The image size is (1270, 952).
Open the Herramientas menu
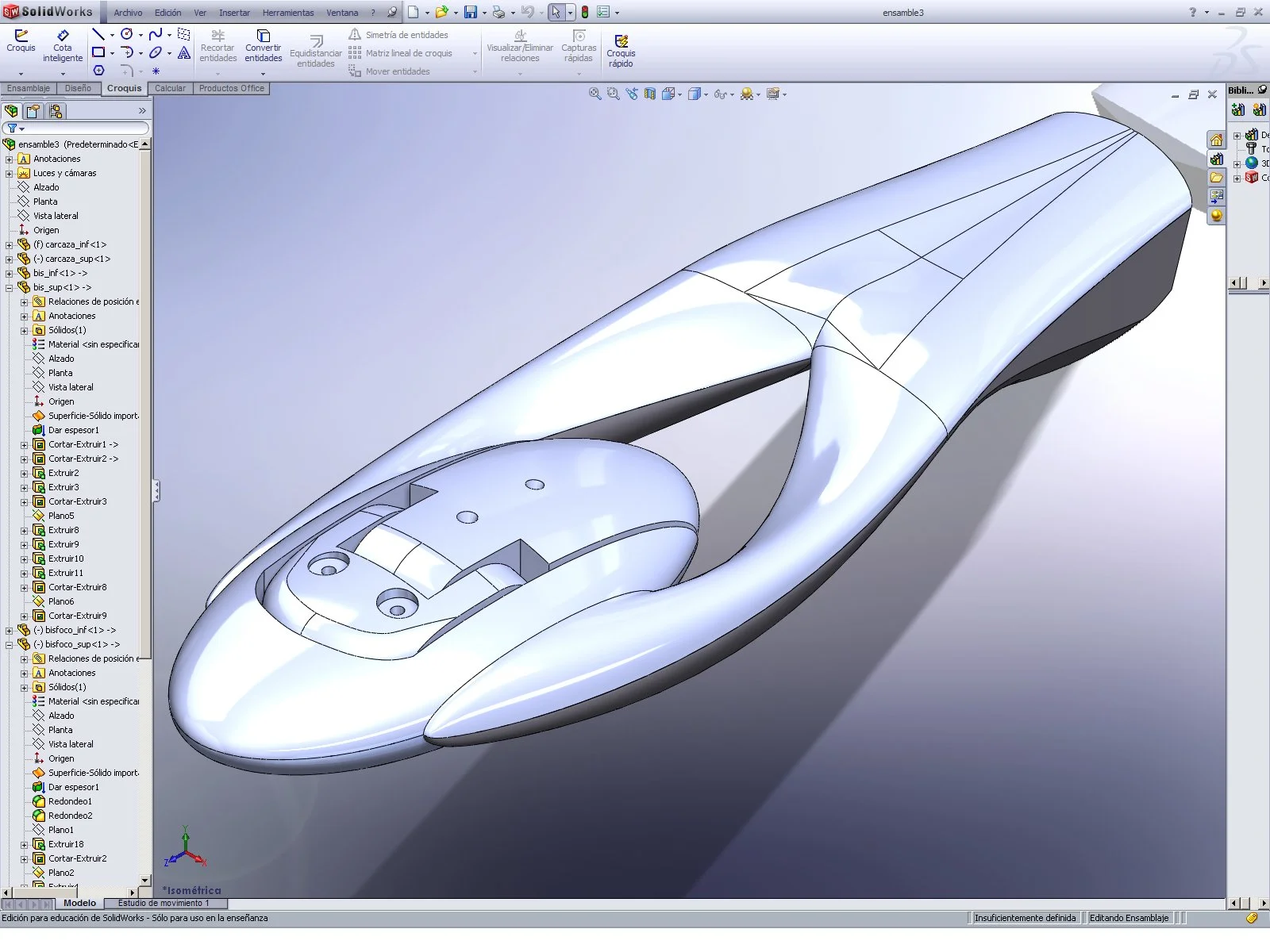tap(287, 12)
